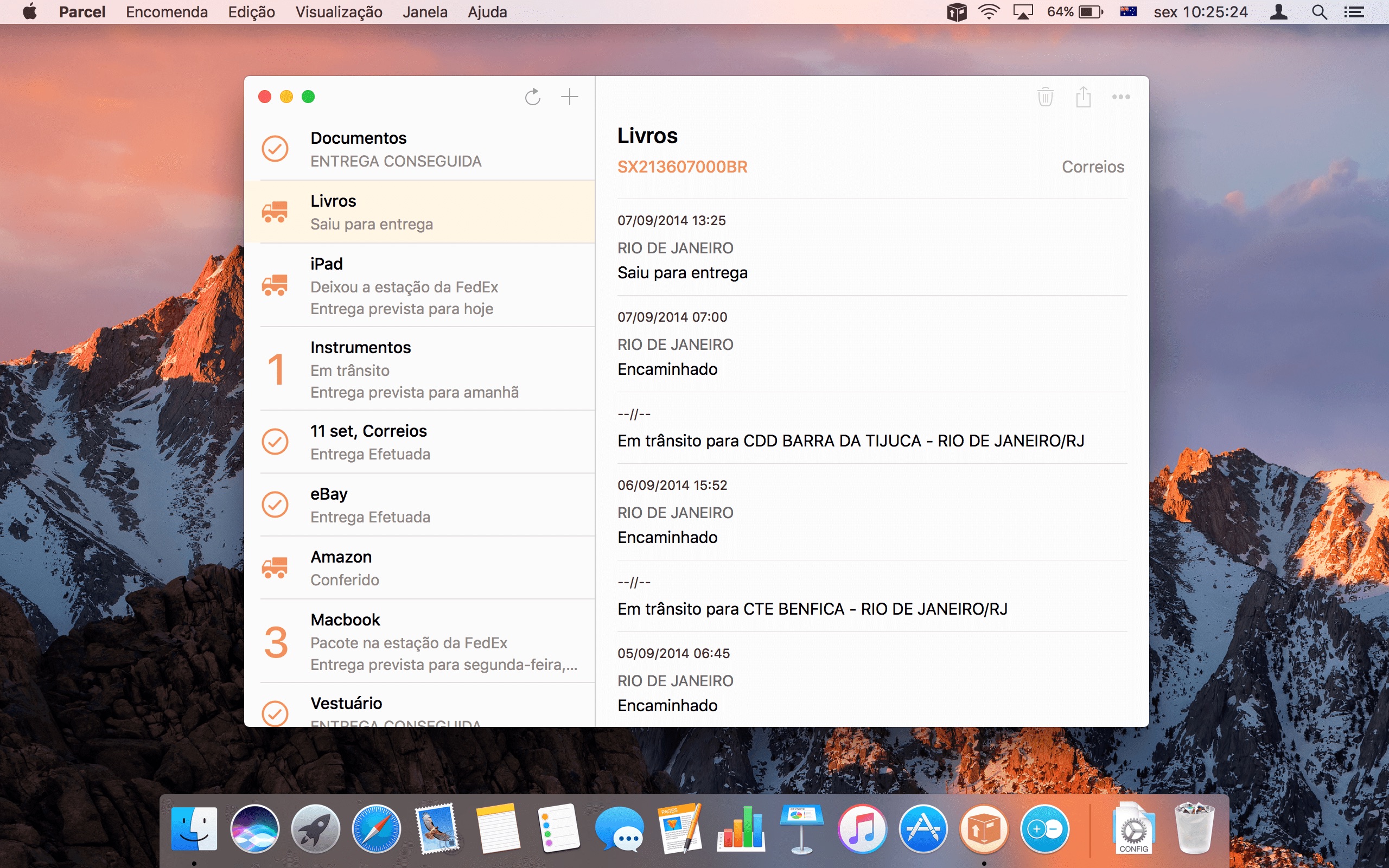The image size is (1389, 868).
Task: Open the Parcel menu bar status icon
Action: (x=957, y=12)
